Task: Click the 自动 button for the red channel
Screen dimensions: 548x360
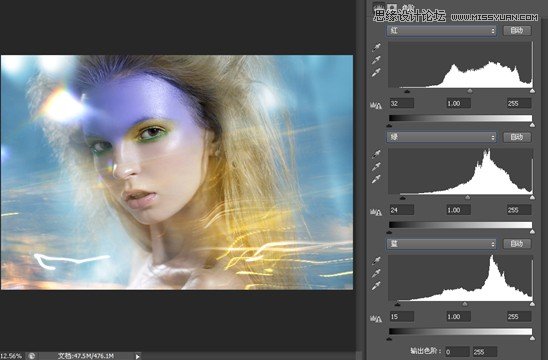Action: point(517,30)
